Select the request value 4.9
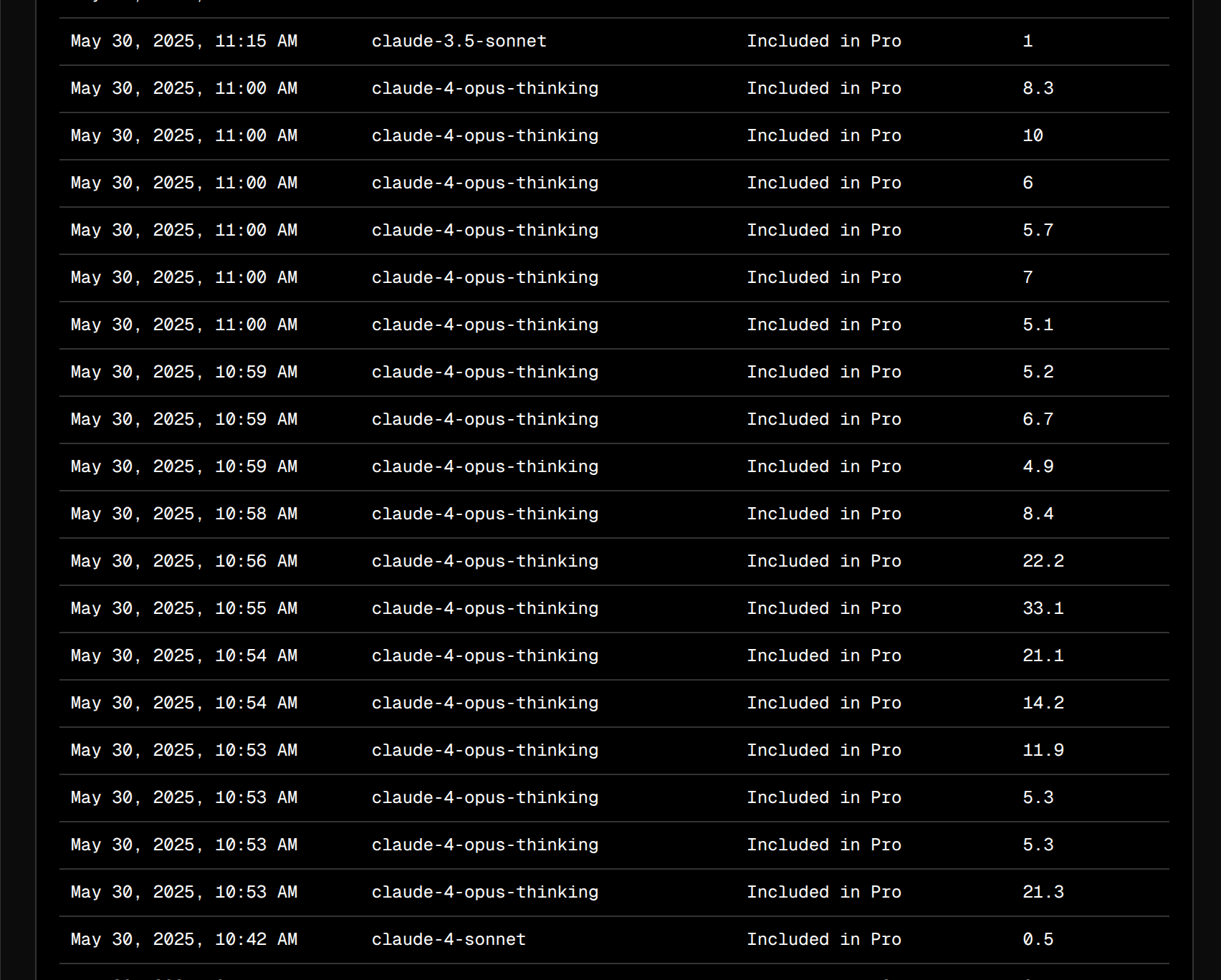 click(1038, 467)
